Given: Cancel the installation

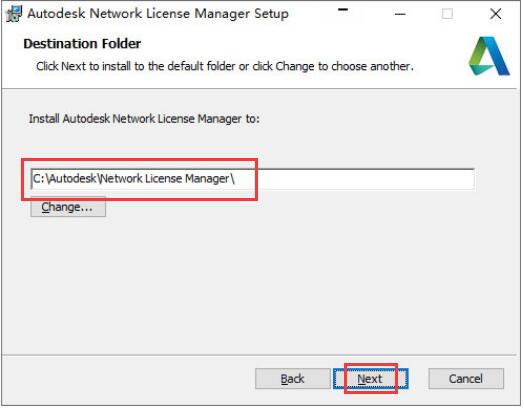Looking at the screenshot, I should pyautogui.click(x=468, y=381).
